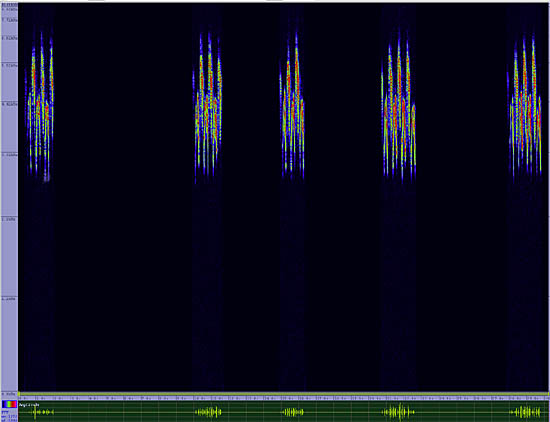Select the third song burst in spectrogram
Viewport: 550px width, 422px height.
[x=292, y=105]
